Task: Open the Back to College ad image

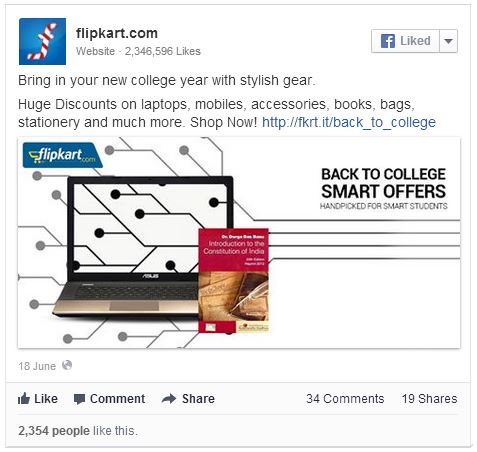Action: [239, 243]
